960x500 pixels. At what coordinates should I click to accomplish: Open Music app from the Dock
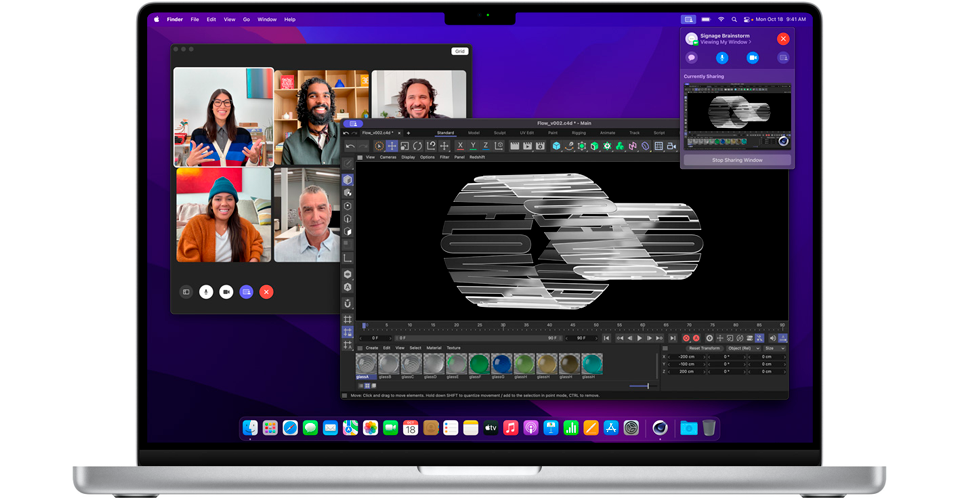[x=510, y=428]
